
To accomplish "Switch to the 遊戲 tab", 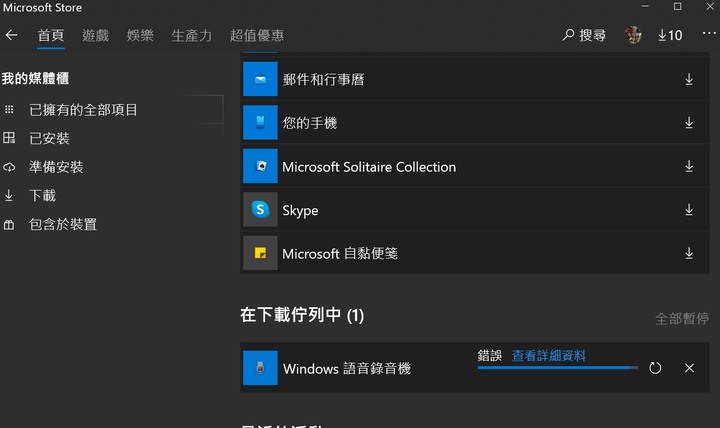I will tap(96, 35).
